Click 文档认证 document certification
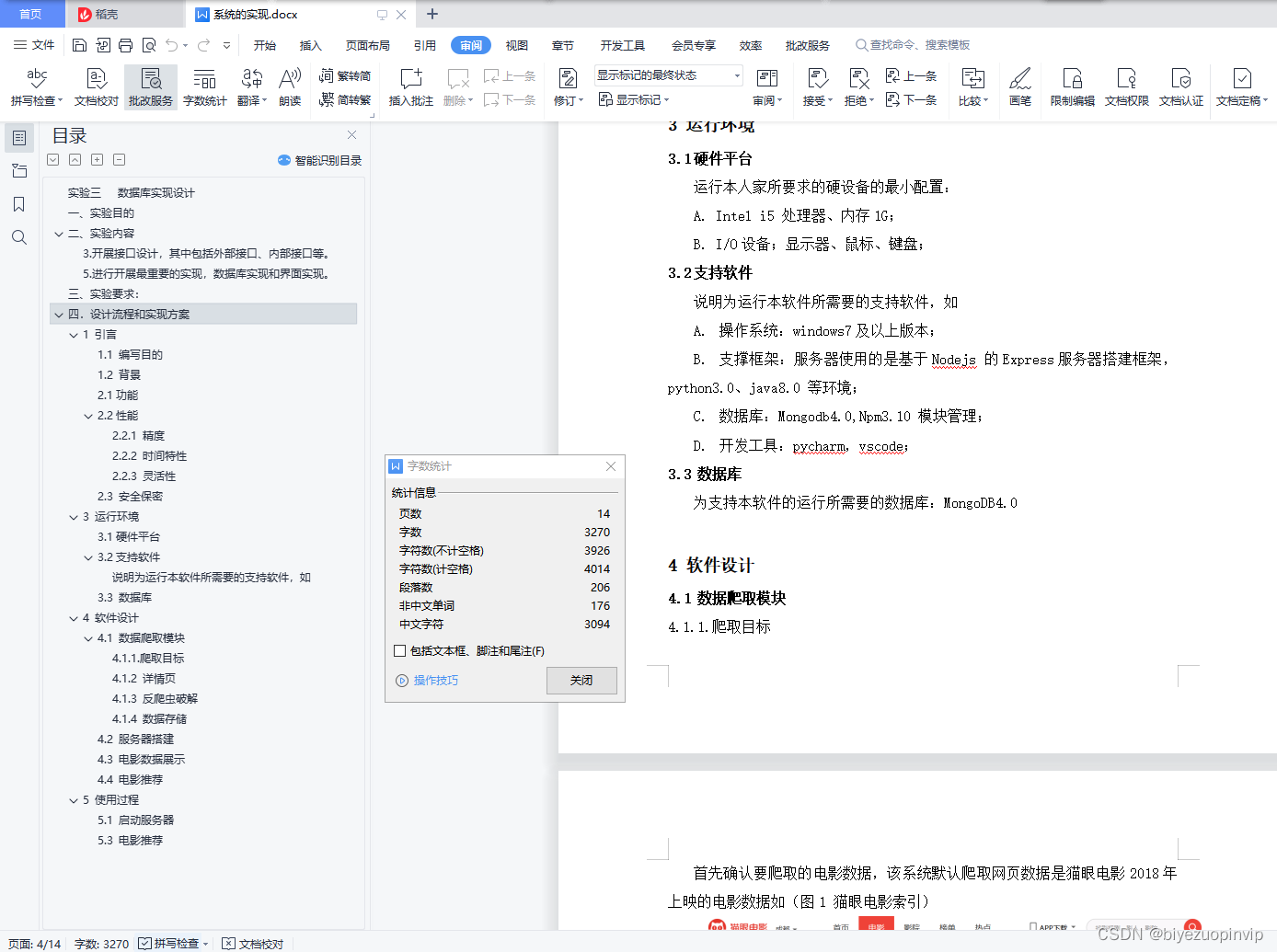The image size is (1277, 952). 1180,87
